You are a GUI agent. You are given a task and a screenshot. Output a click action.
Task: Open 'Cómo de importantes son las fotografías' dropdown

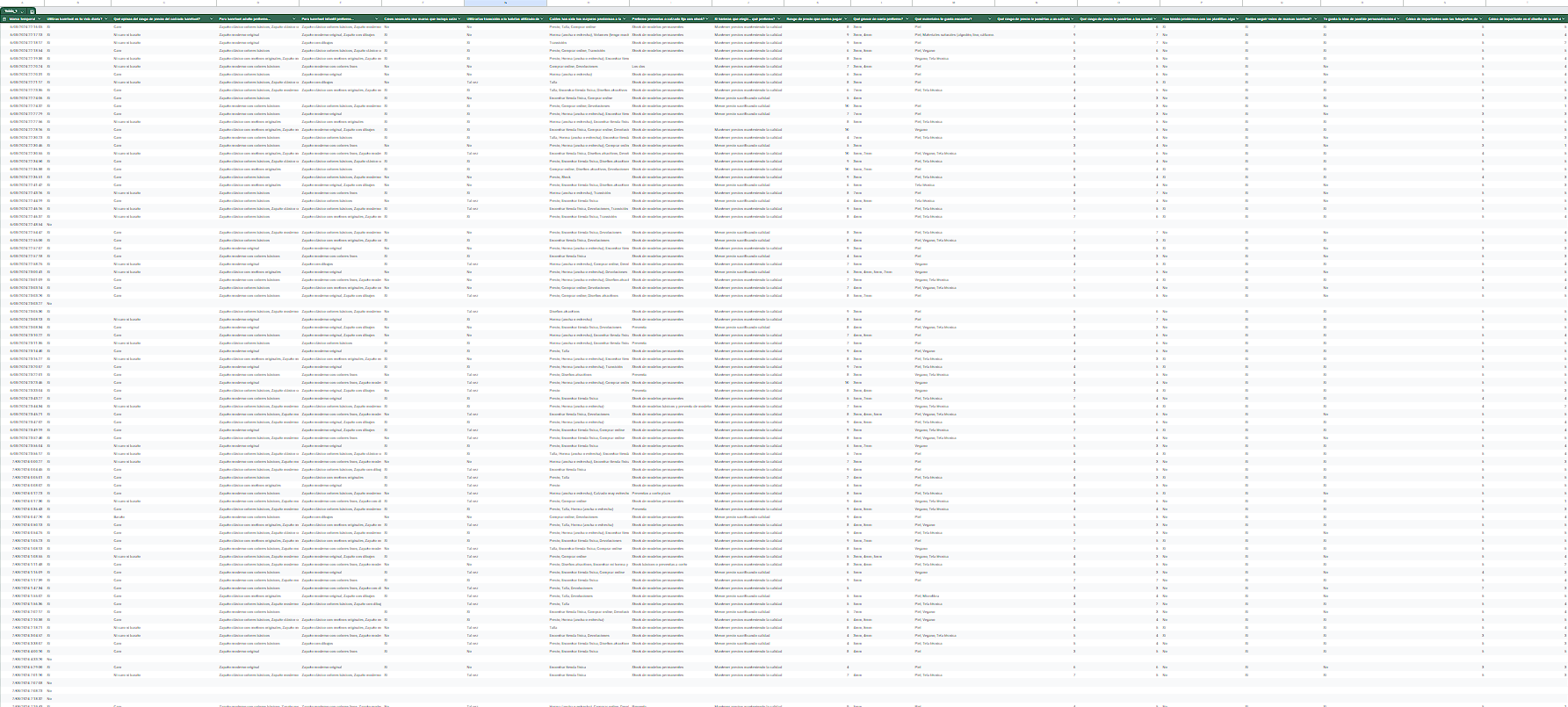[x=1482, y=18]
